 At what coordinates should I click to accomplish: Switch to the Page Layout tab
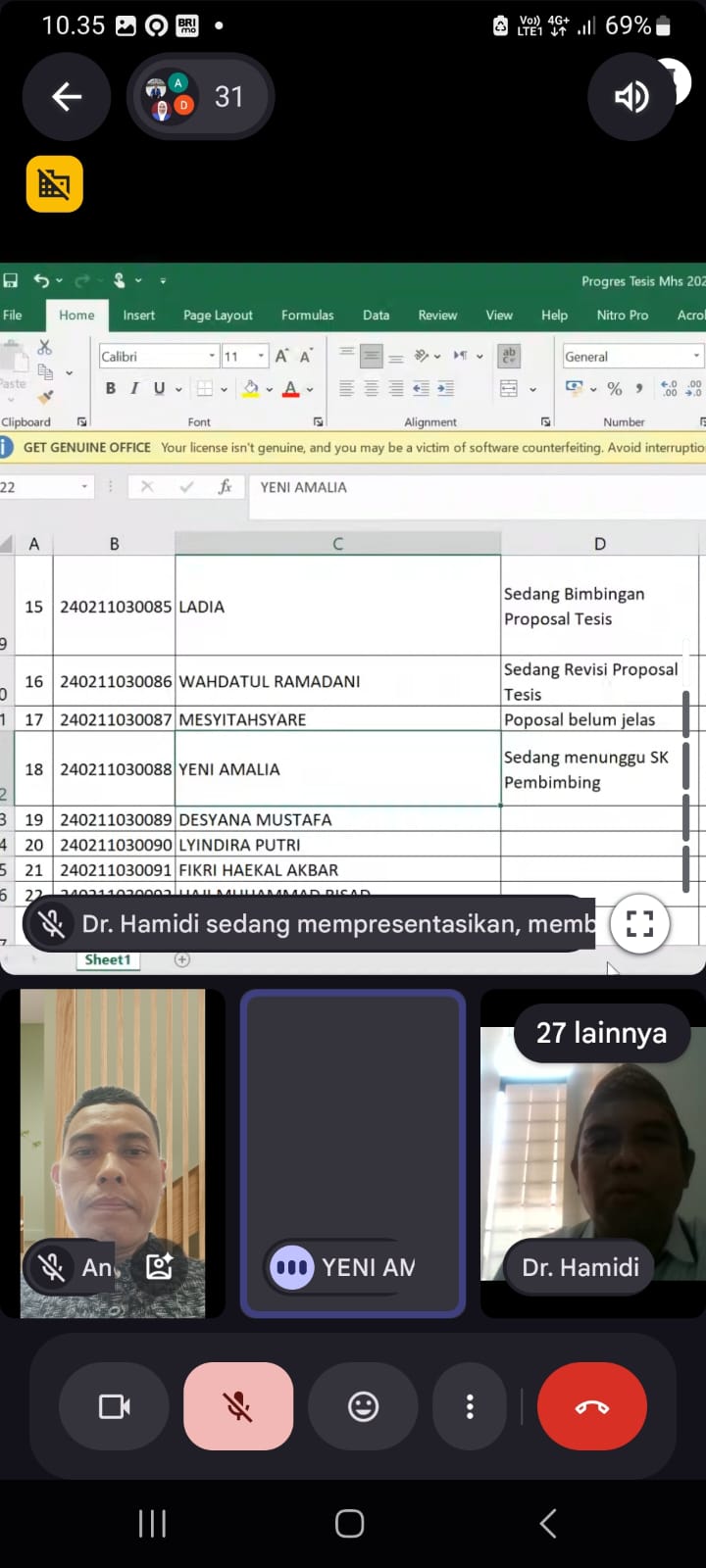(218, 316)
